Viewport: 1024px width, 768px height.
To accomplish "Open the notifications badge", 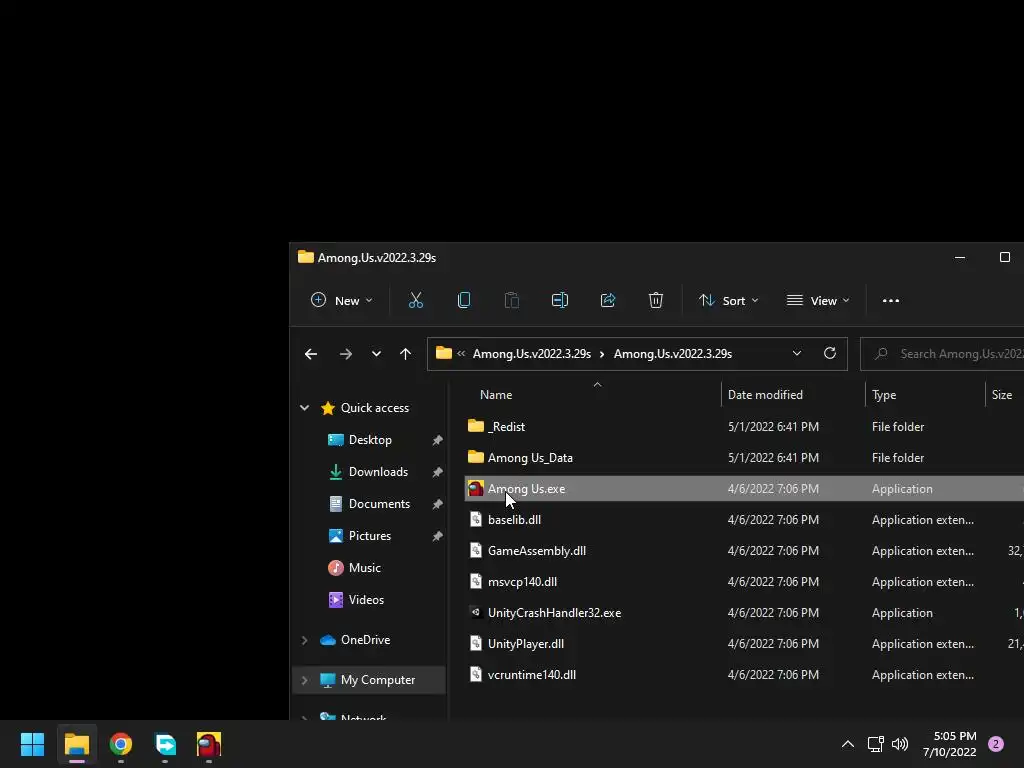I will [x=995, y=744].
